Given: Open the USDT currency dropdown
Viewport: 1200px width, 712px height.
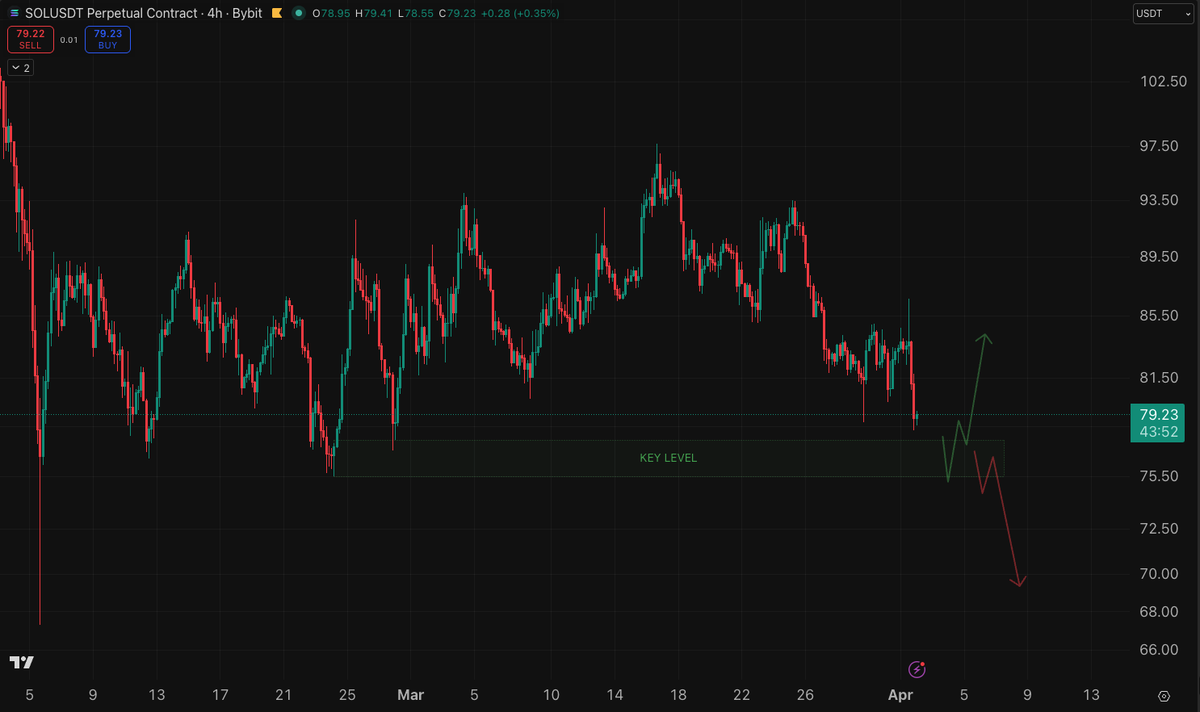Looking at the screenshot, I should pyautogui.click(x=1161, y=14).
